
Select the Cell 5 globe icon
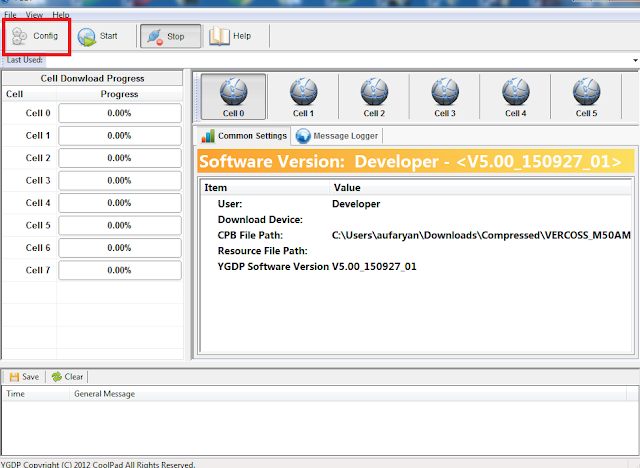click(586, 97)
